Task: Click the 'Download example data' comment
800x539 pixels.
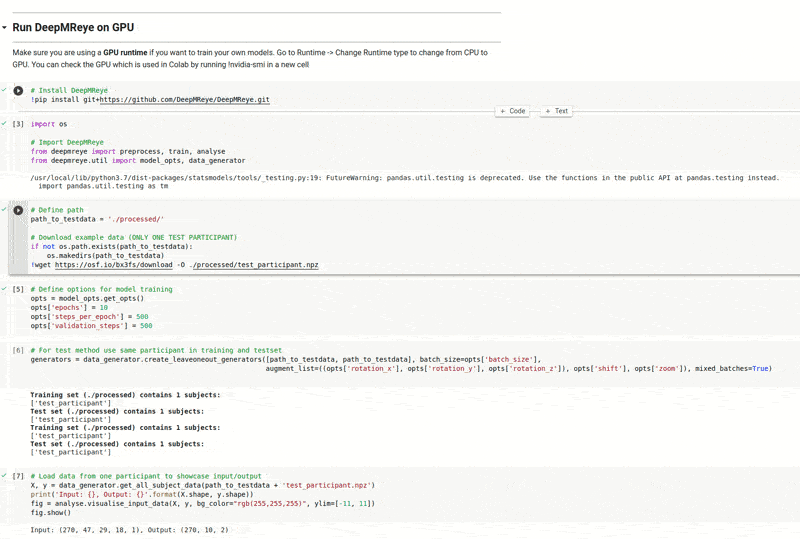Action: (134, 238)
